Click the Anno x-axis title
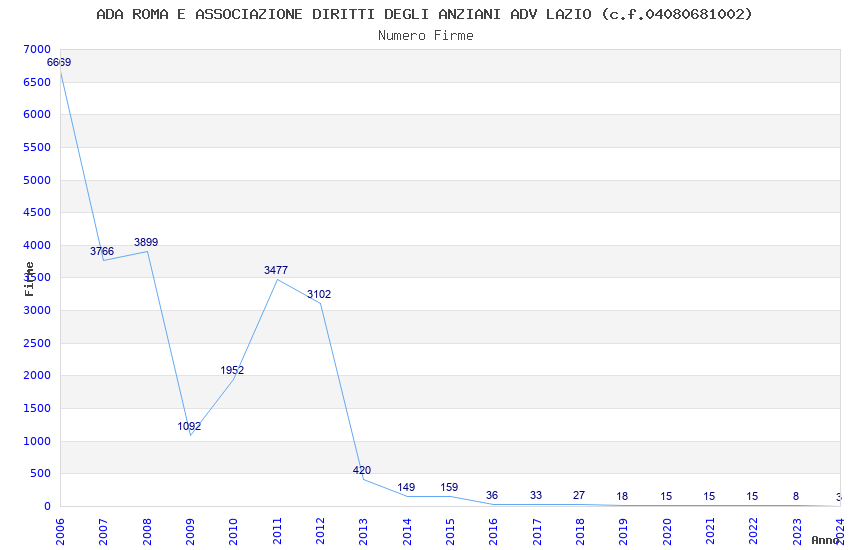Viewport: 850px width, 550px height. (825, 540)
